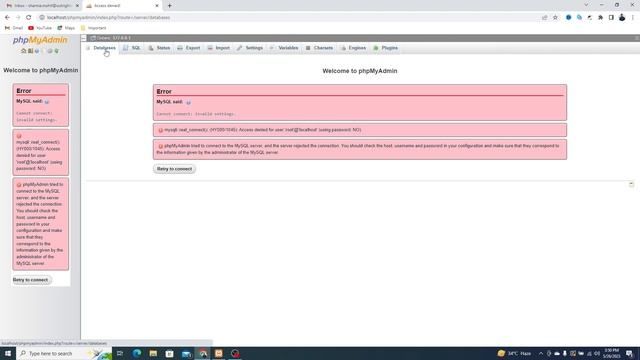The height and width of the screenshot is (360, 640).
Task: Open the Export tab
Action: (x=189, y=48)
